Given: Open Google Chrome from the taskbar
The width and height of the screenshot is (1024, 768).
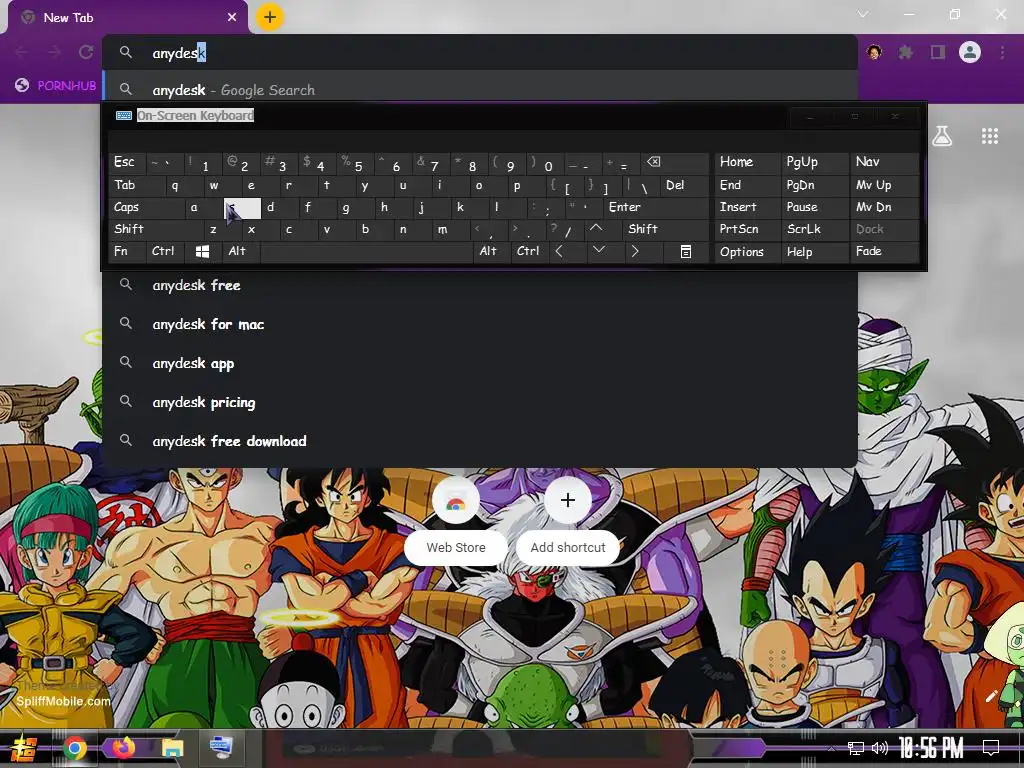Looking at the screenshot, I should [75, 748].
